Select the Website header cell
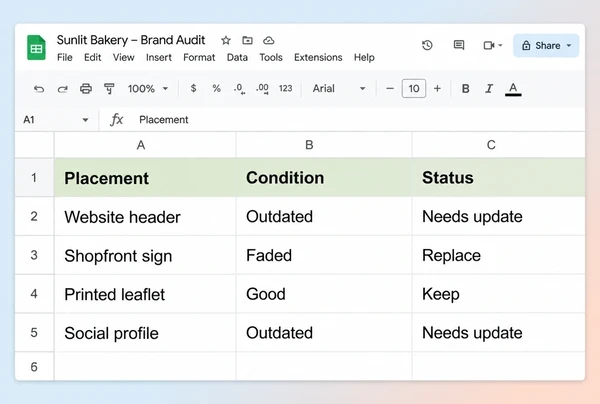The width and height of the screenshot is (600, 404). [x=145, y=217]
